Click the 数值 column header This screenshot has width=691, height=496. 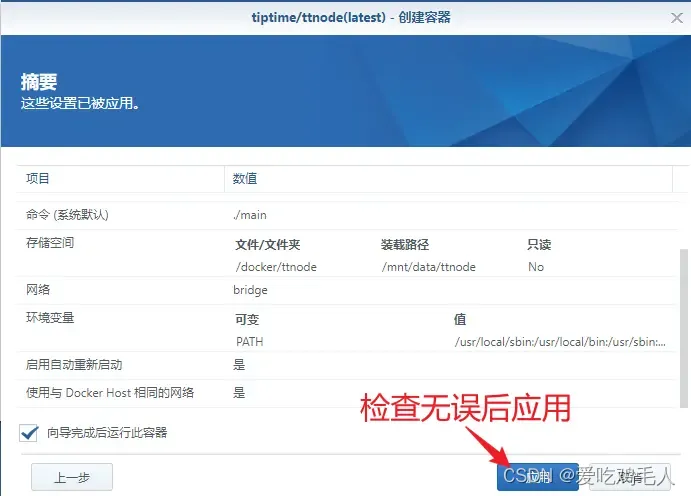[449, 179]
